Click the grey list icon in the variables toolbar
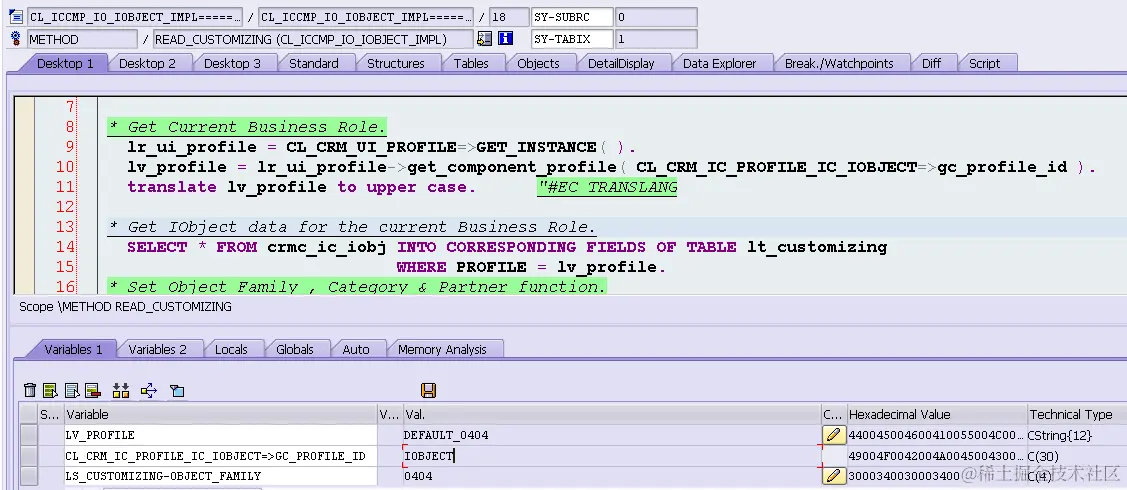 (72, 390)
